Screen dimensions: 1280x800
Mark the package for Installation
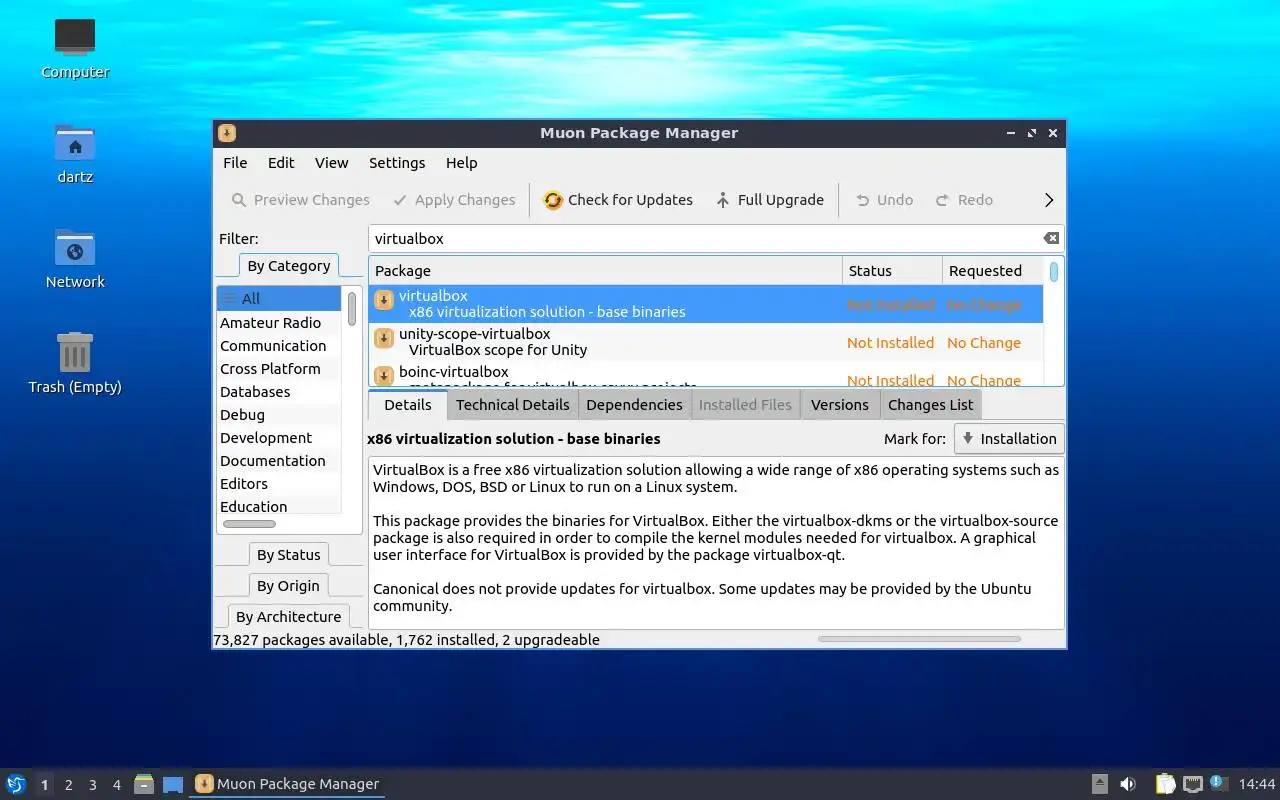1009,439
